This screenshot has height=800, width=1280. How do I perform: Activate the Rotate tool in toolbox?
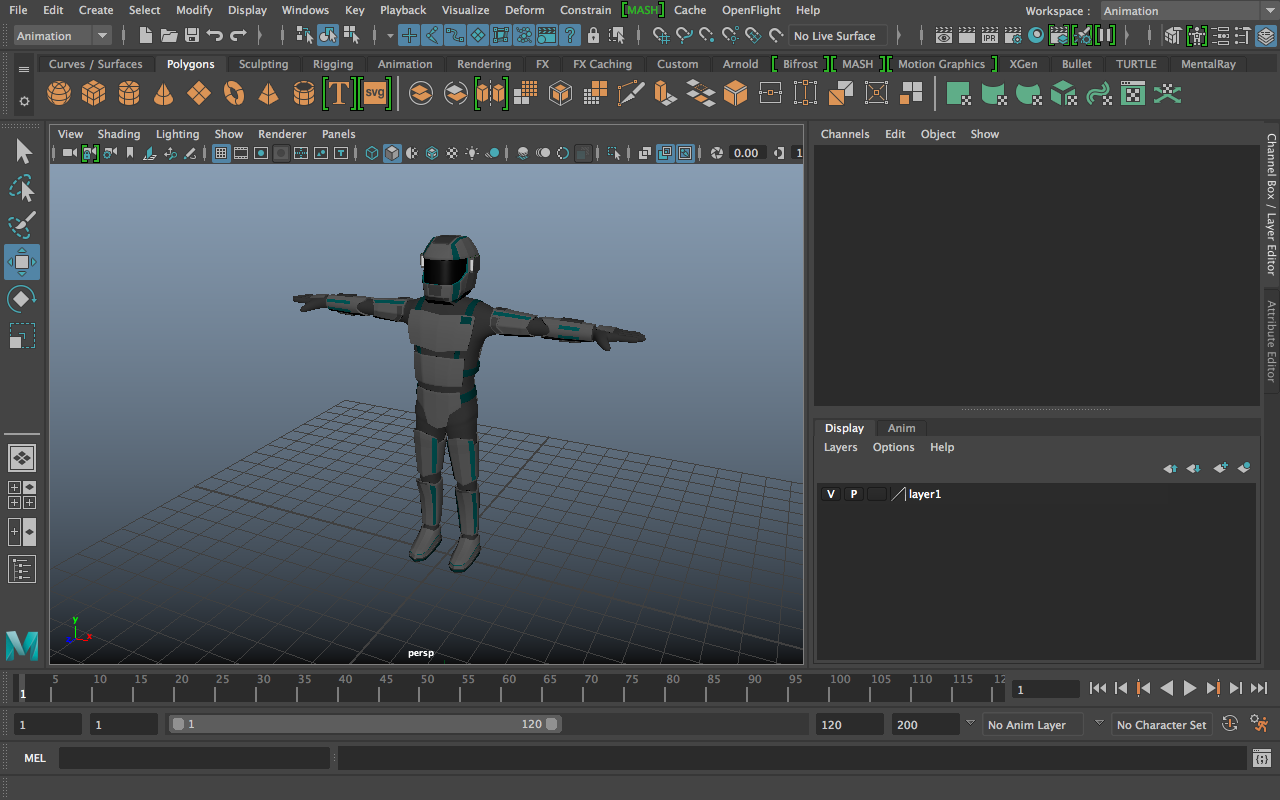click(22, 299)
